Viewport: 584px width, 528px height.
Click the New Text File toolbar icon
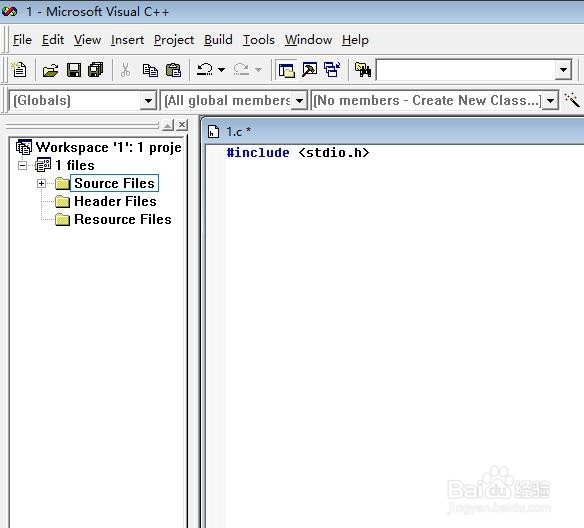click(19, 70)
